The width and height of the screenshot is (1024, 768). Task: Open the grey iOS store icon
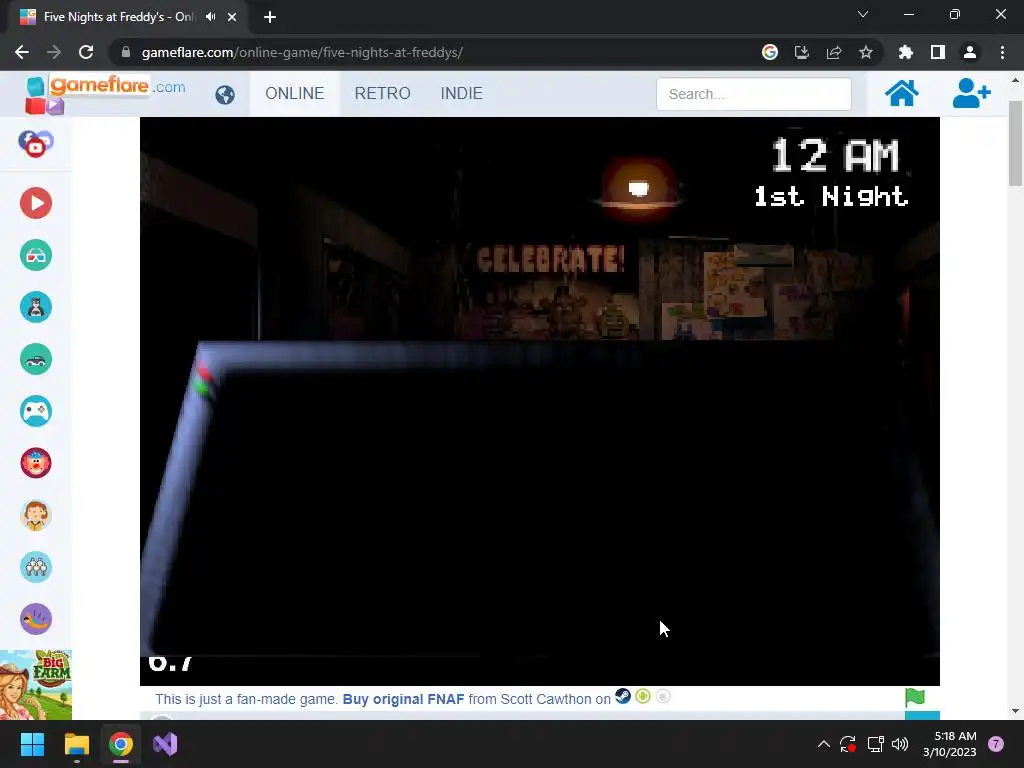[x=663, y=697]
